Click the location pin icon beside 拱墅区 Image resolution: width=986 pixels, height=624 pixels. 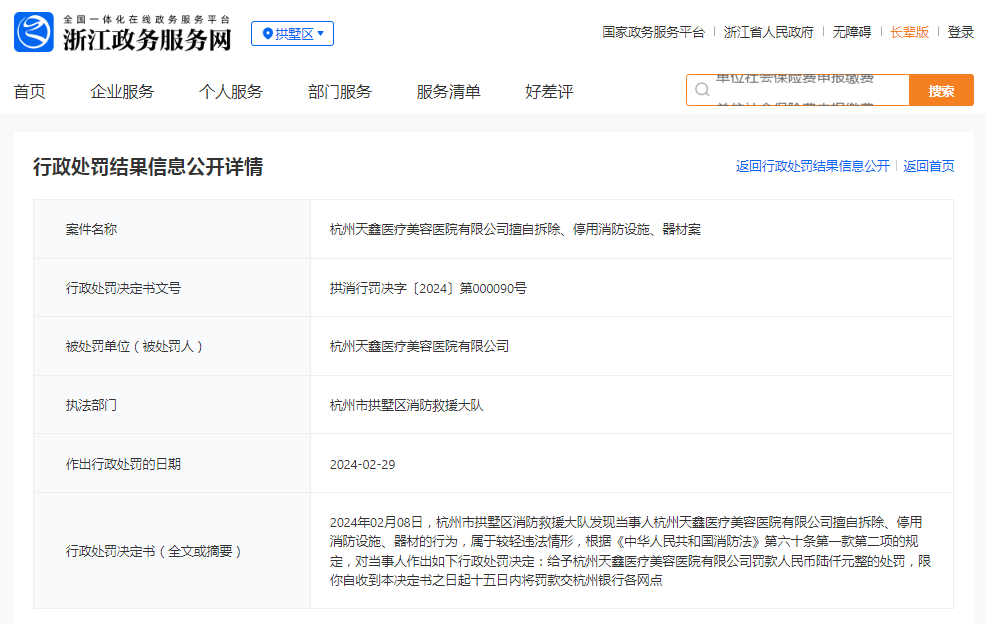(267, 34)
